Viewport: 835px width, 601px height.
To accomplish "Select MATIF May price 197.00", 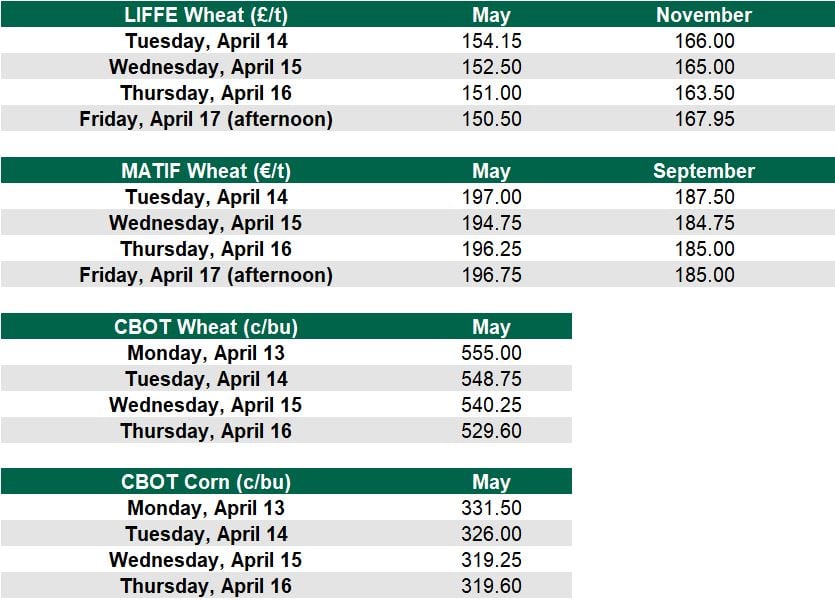I will point(491,197).
